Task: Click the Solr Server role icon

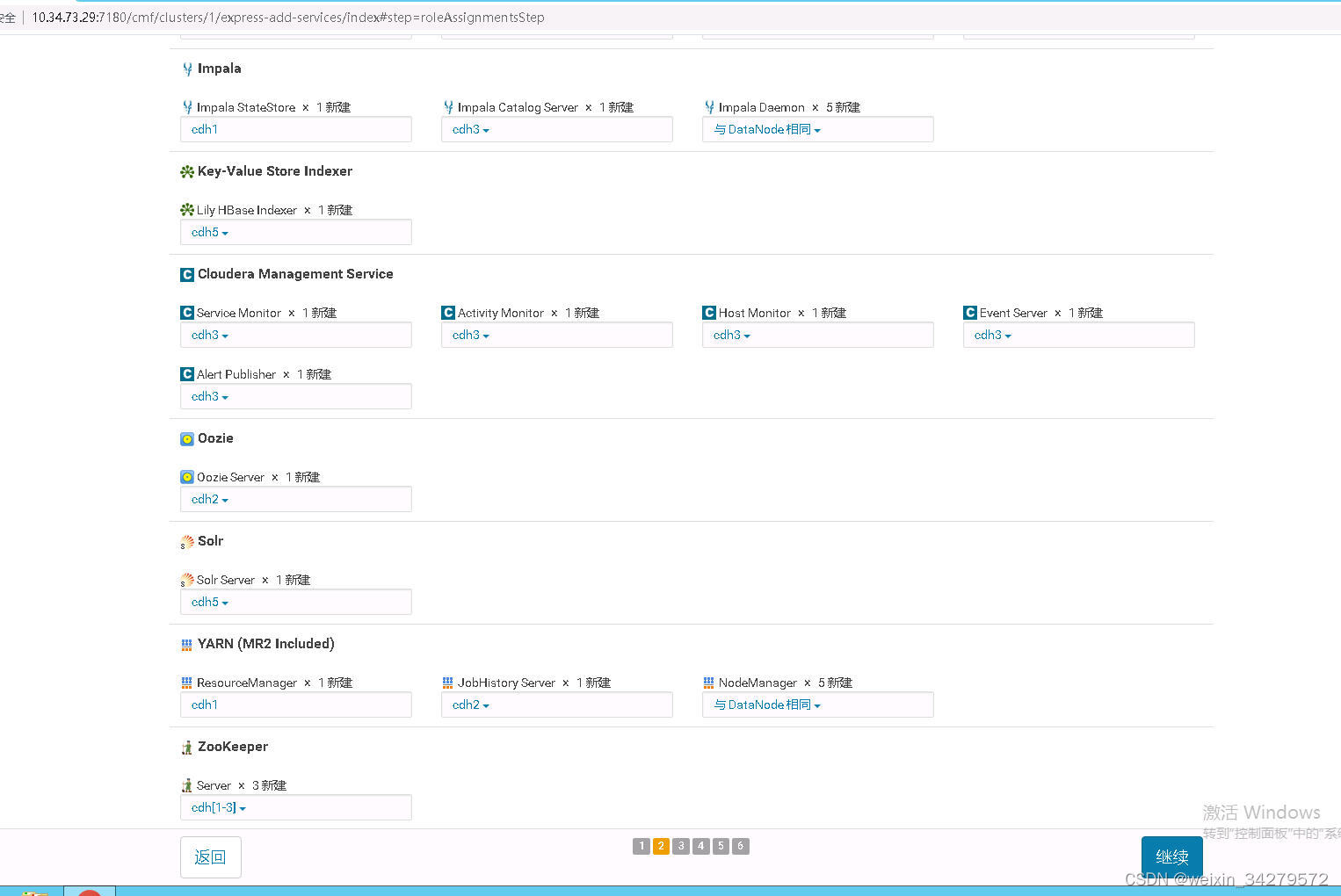Action: tap(187, 580)
